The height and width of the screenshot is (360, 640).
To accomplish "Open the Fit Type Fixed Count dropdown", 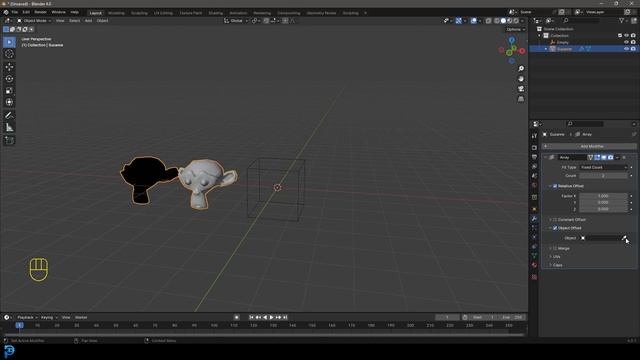I will [603, 167].
